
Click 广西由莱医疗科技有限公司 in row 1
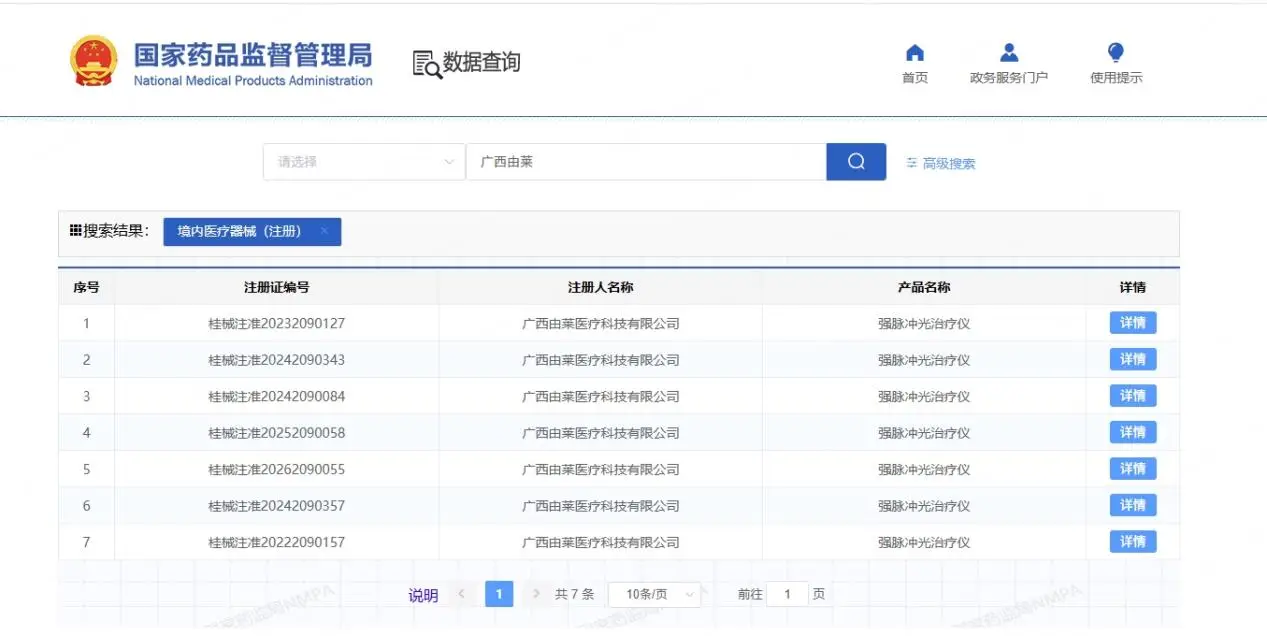pos(601,324)
